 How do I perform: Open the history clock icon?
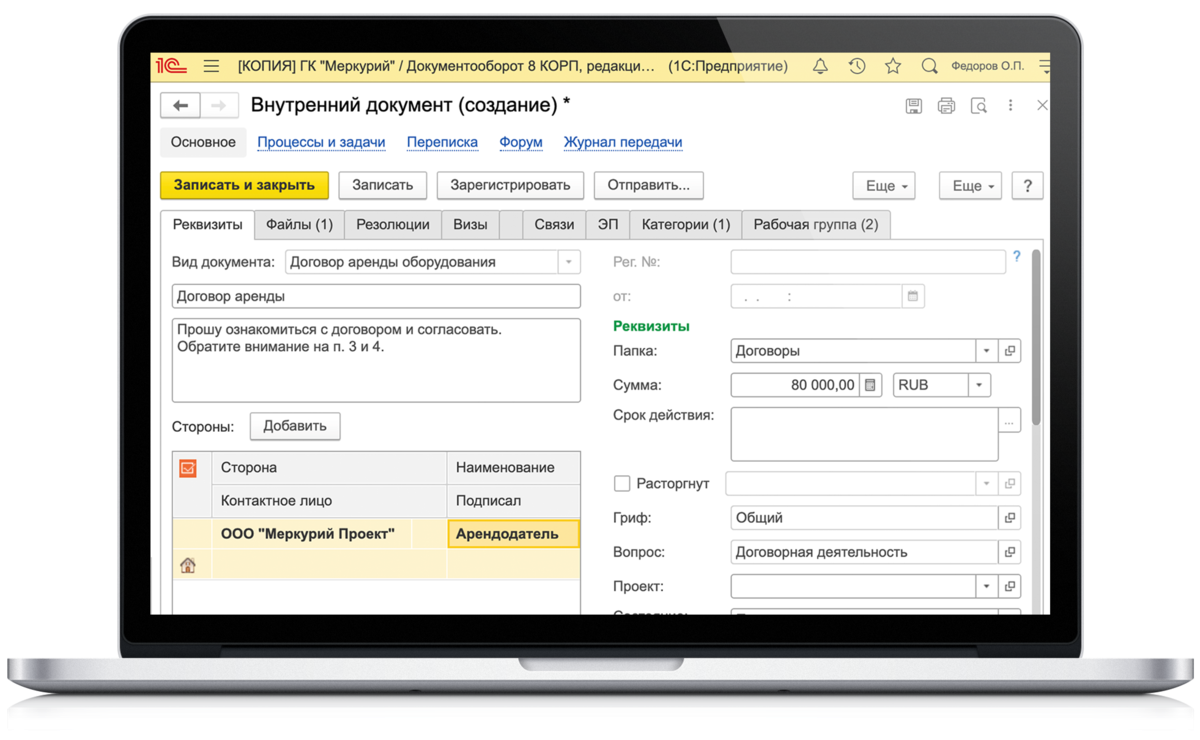(857, 67)
